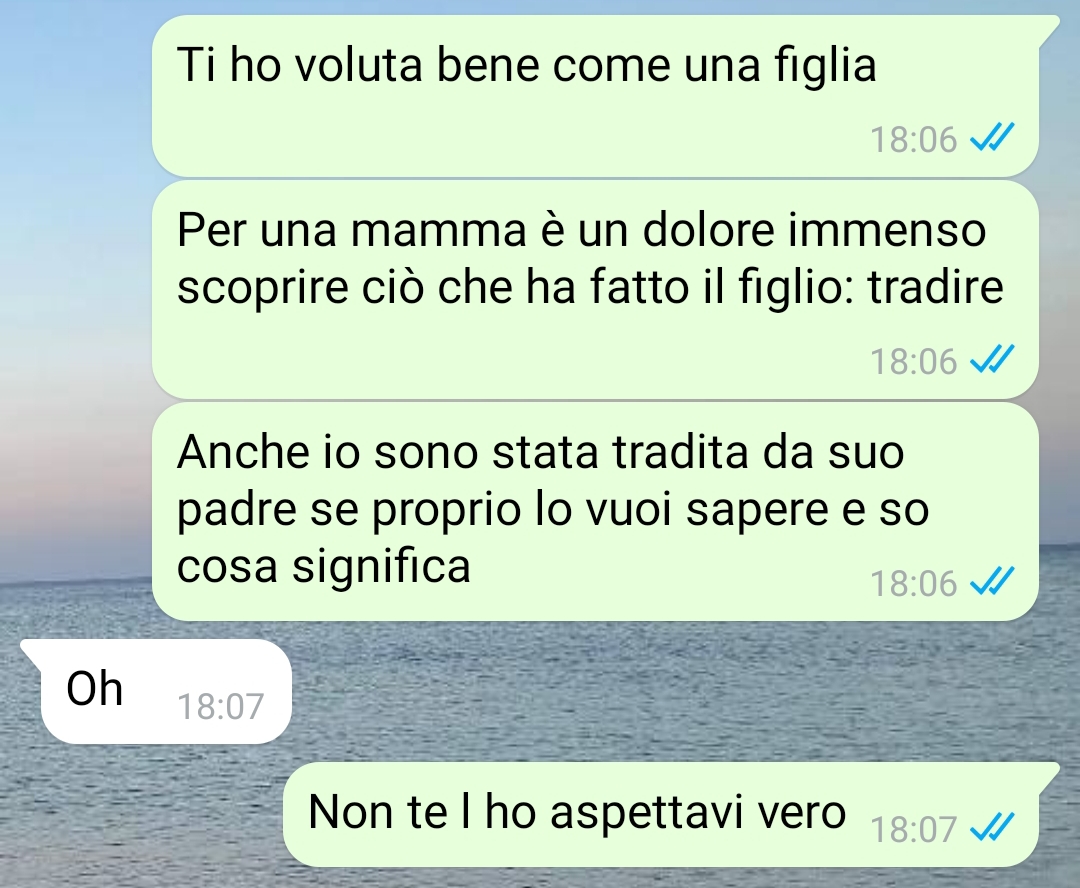
Task: Select the received 'Oh' message
Action: pyautogui.click(x=156, y=691)
